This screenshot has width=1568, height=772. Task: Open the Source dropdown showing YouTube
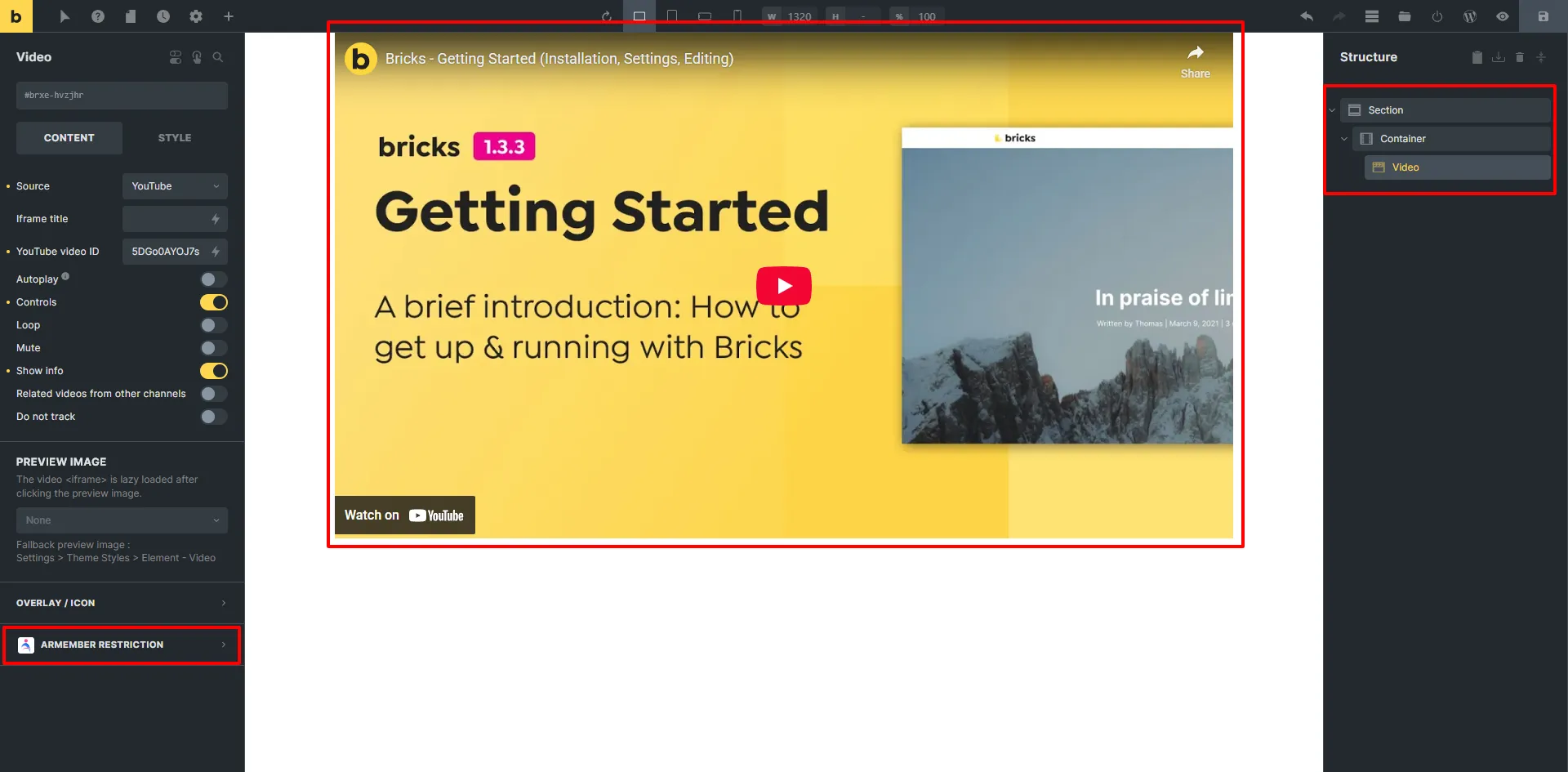click(x=174, y=186)
